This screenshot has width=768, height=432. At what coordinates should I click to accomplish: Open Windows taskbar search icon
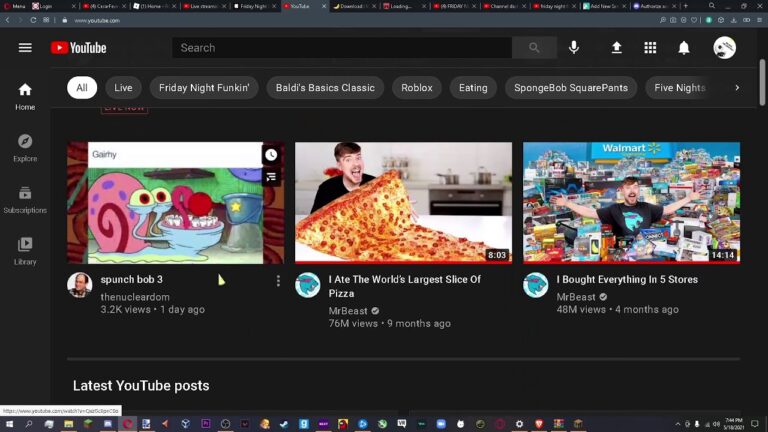(x=29, y=424)
